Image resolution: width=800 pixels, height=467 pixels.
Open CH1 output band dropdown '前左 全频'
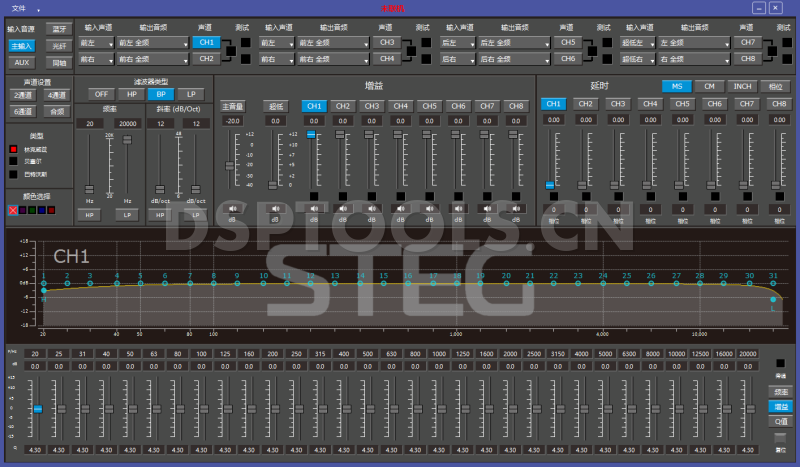pos(153,43)
